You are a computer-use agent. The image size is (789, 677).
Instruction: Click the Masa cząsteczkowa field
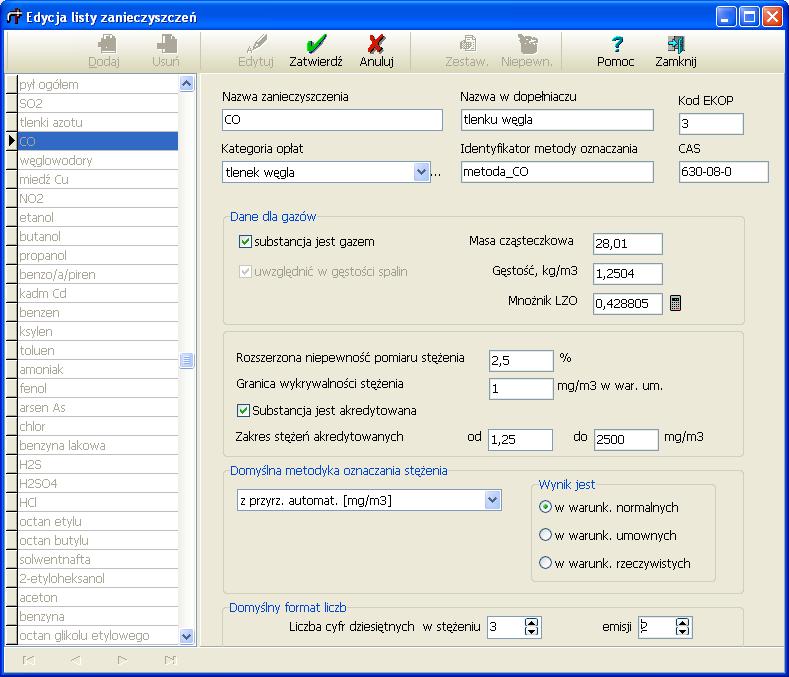(627, 244)
